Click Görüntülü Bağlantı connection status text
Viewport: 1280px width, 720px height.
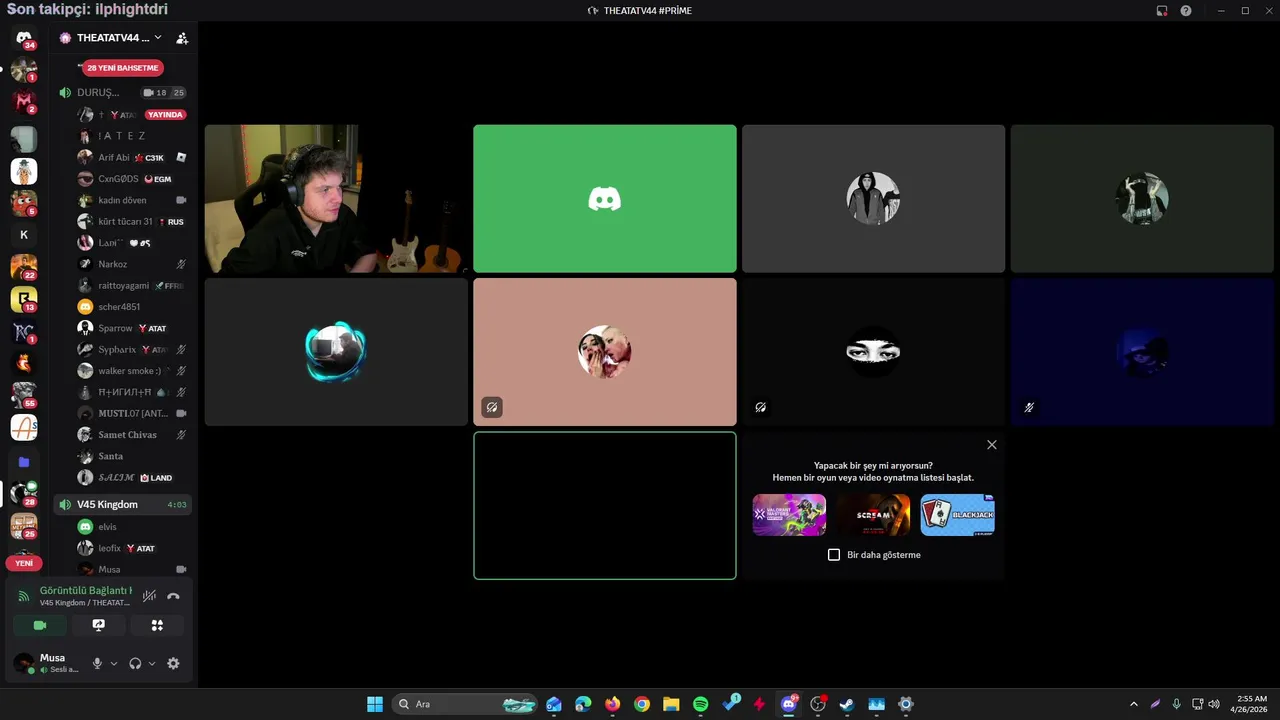[x=86, y=591]
